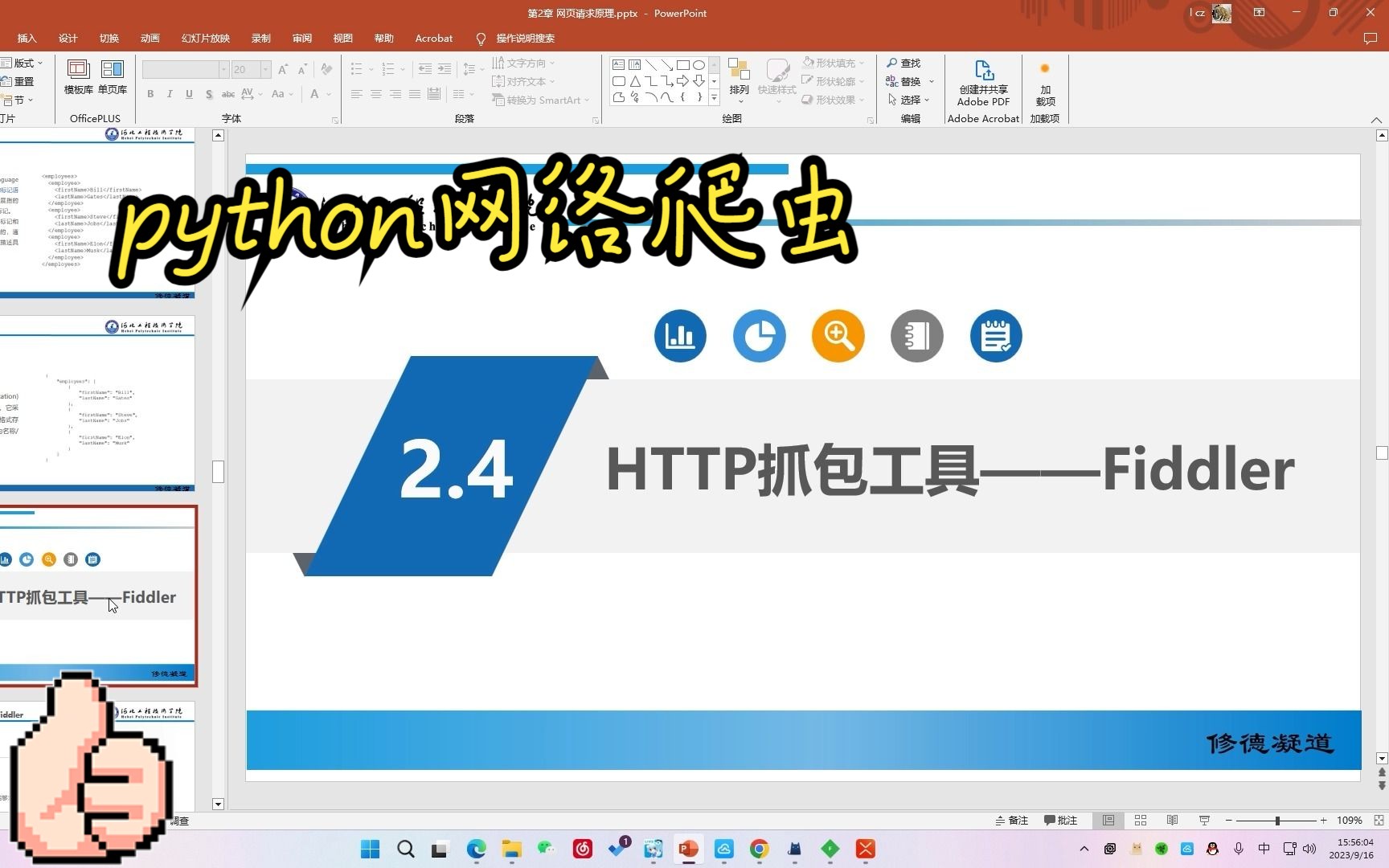Image resolution: width=1389 pixels, height=868 pixels.
Task: Open the font name dropdown
Action: [x=223, y=70]
